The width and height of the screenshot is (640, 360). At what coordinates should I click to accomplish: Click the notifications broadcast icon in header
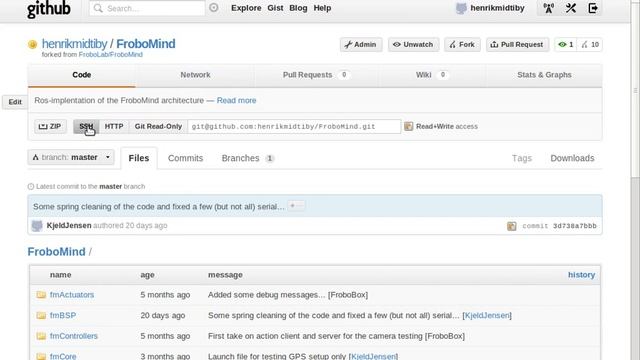click(549, 8)
